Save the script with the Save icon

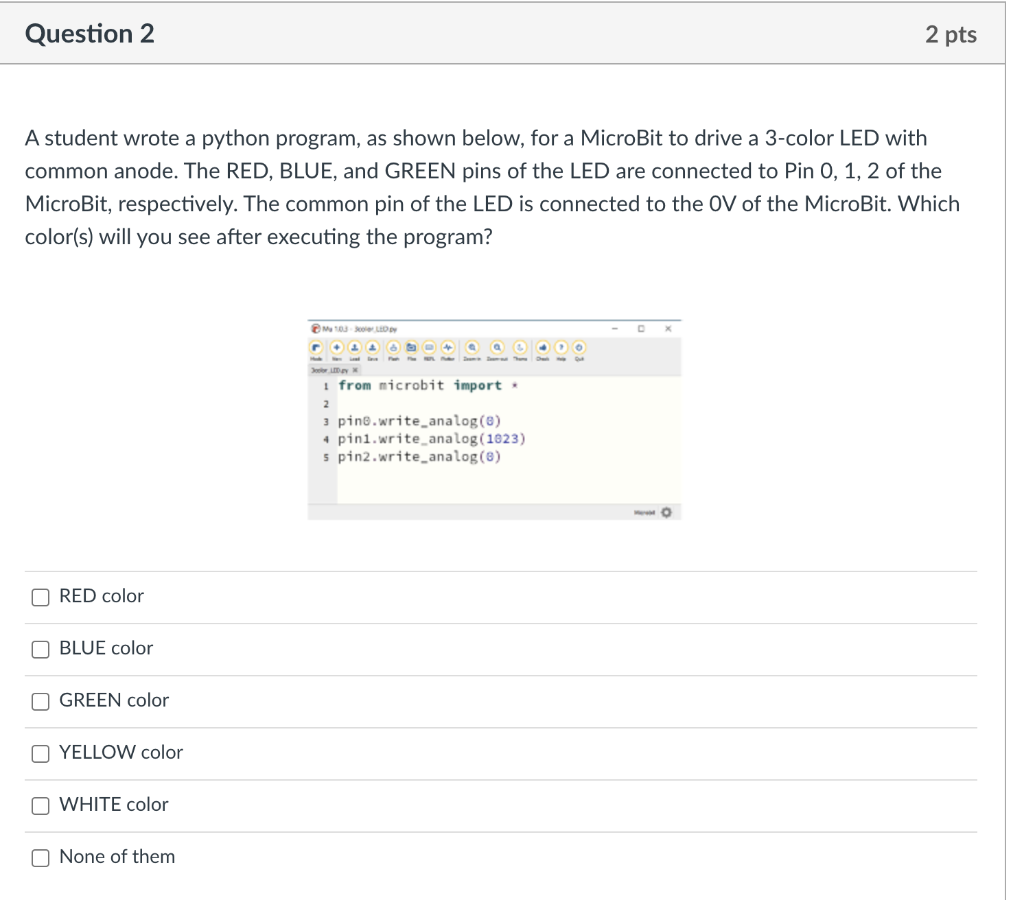click(x=372, y=347)
